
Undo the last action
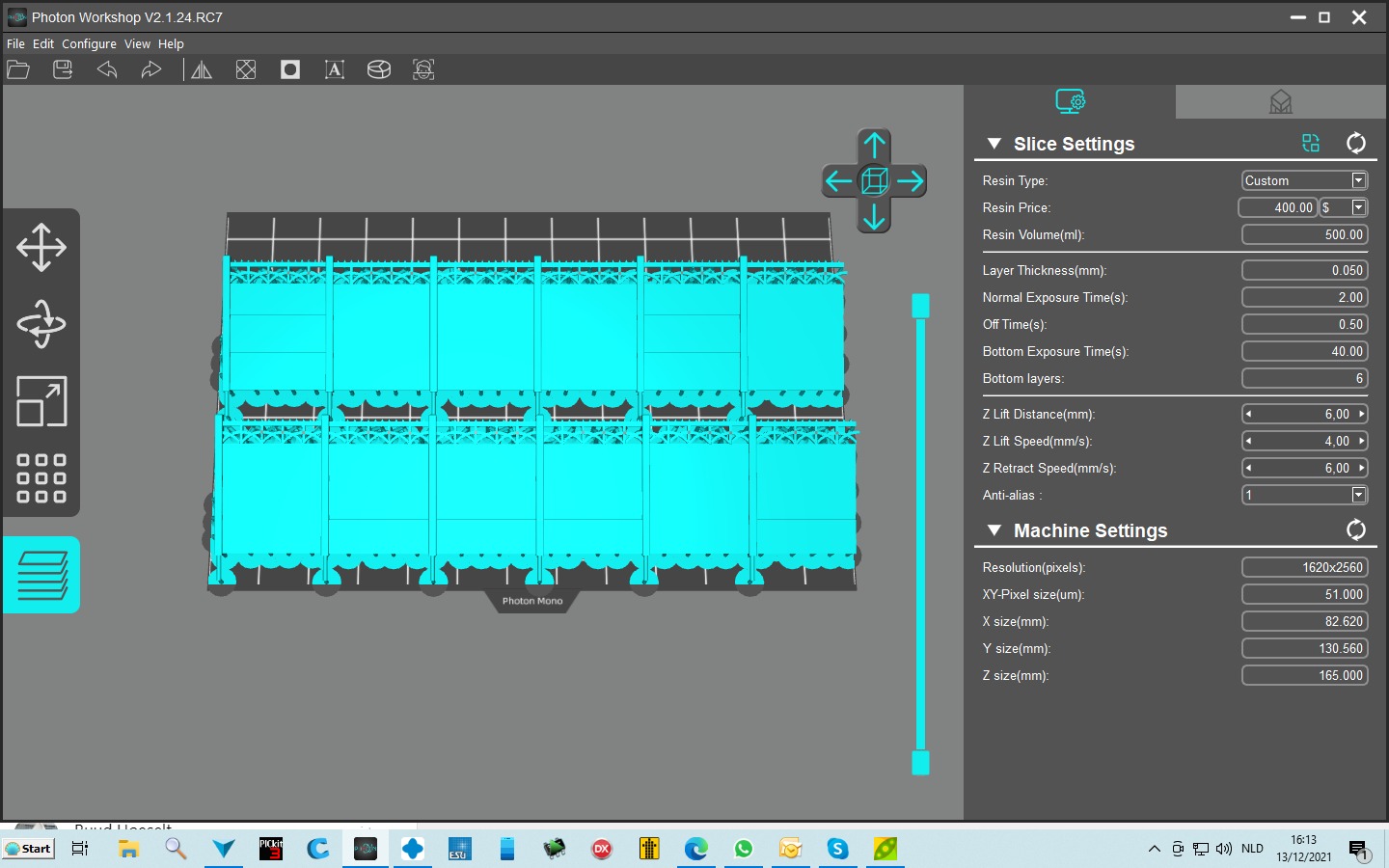[x=107, y=69]
